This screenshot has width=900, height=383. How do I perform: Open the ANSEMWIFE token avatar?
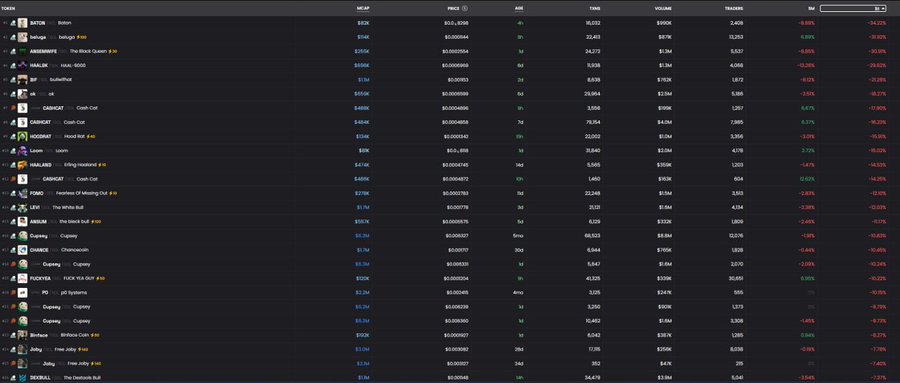click(x=22, y=51)
